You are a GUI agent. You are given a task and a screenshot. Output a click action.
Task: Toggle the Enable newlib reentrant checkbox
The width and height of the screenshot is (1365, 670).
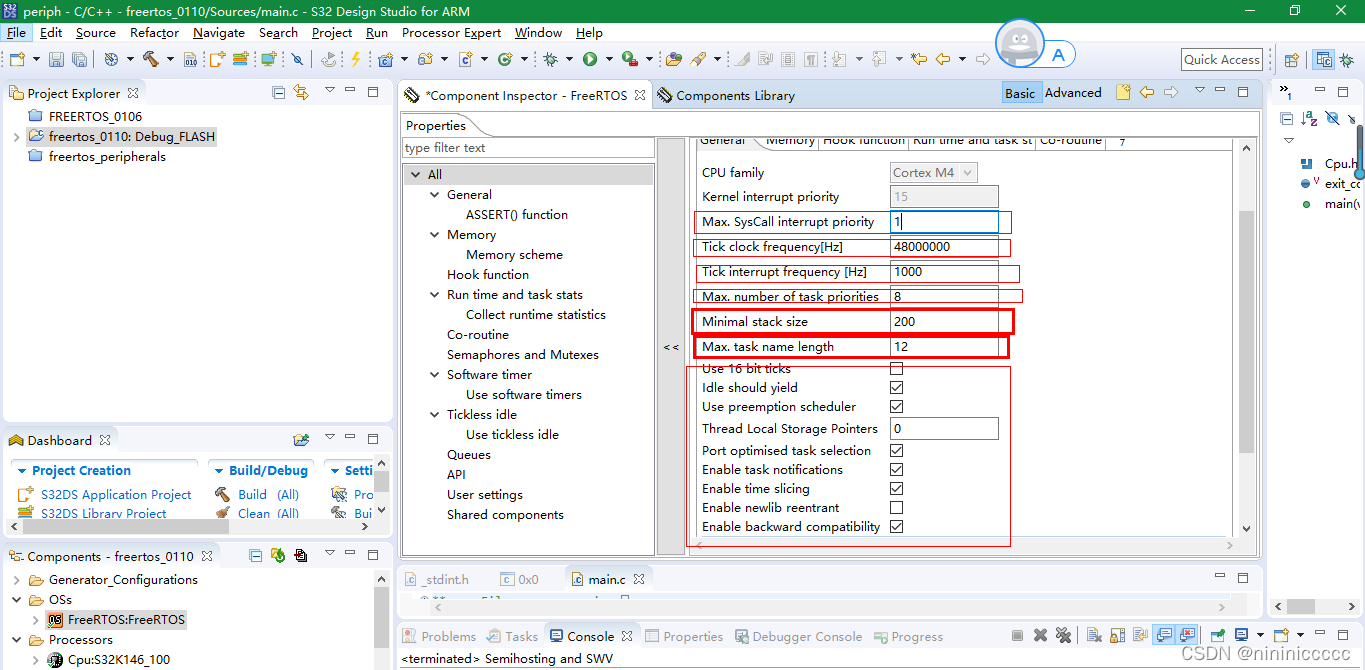[896, 508]
